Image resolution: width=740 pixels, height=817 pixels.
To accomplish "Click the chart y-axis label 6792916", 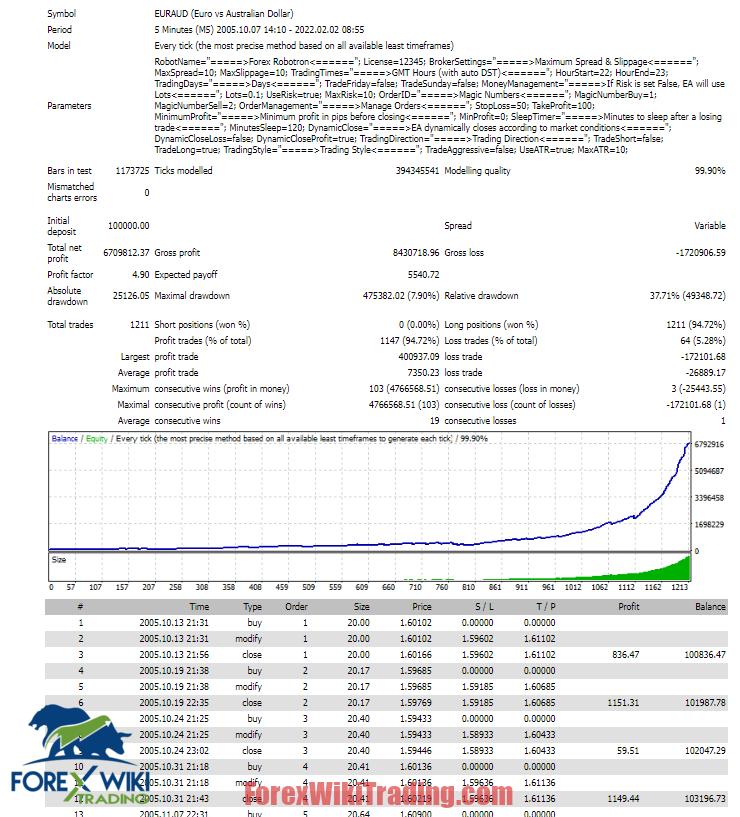I will click(709, 444).
